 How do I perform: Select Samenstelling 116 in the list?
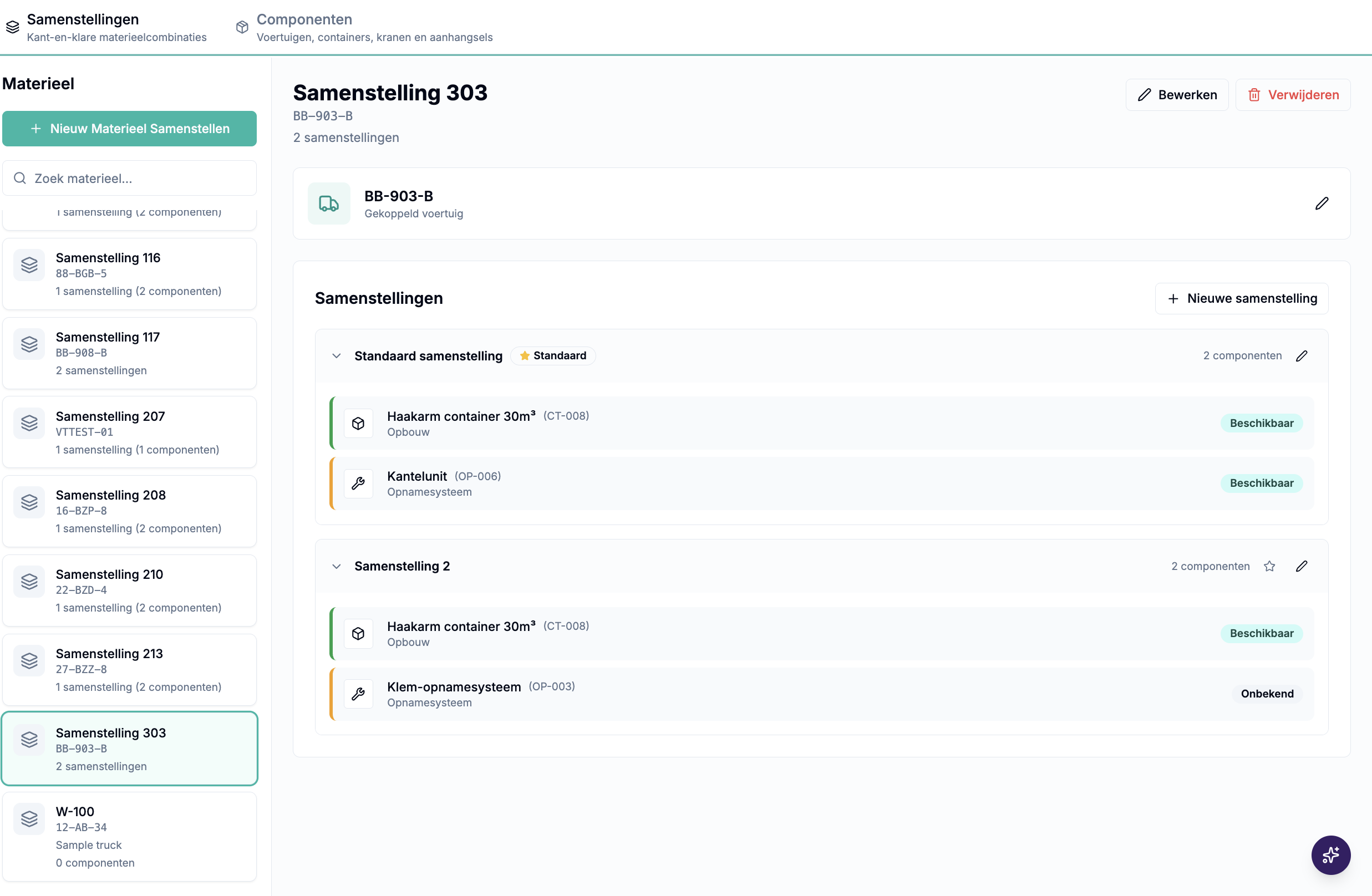click(x=129, y=274)
